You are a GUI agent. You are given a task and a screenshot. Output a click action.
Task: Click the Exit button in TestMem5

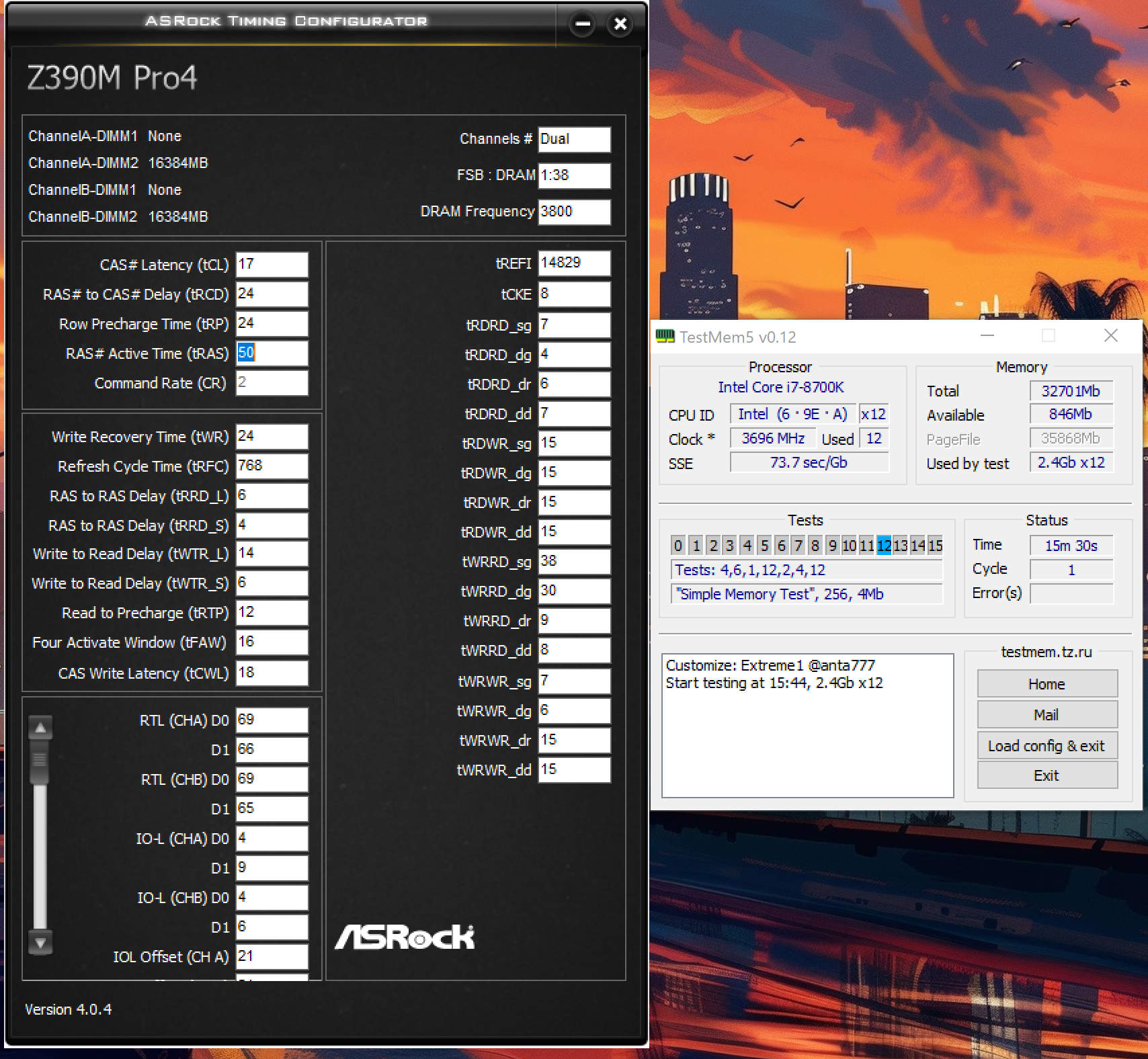point(1047,775)
